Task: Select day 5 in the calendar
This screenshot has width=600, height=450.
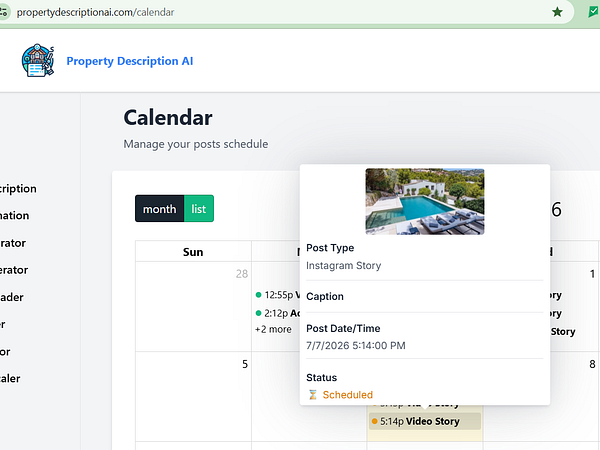Action: click(x=245, y=364)
